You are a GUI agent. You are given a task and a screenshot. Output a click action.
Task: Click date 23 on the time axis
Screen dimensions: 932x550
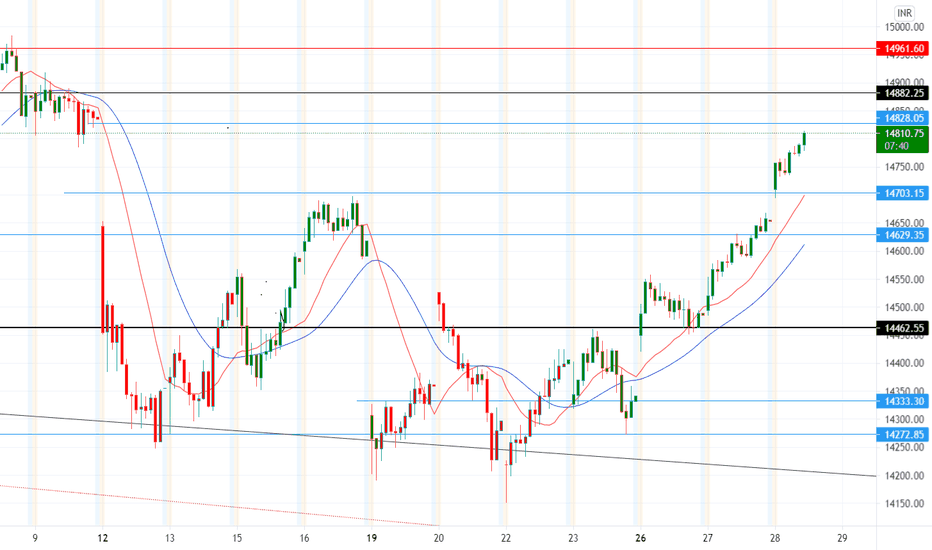(573, 538)
